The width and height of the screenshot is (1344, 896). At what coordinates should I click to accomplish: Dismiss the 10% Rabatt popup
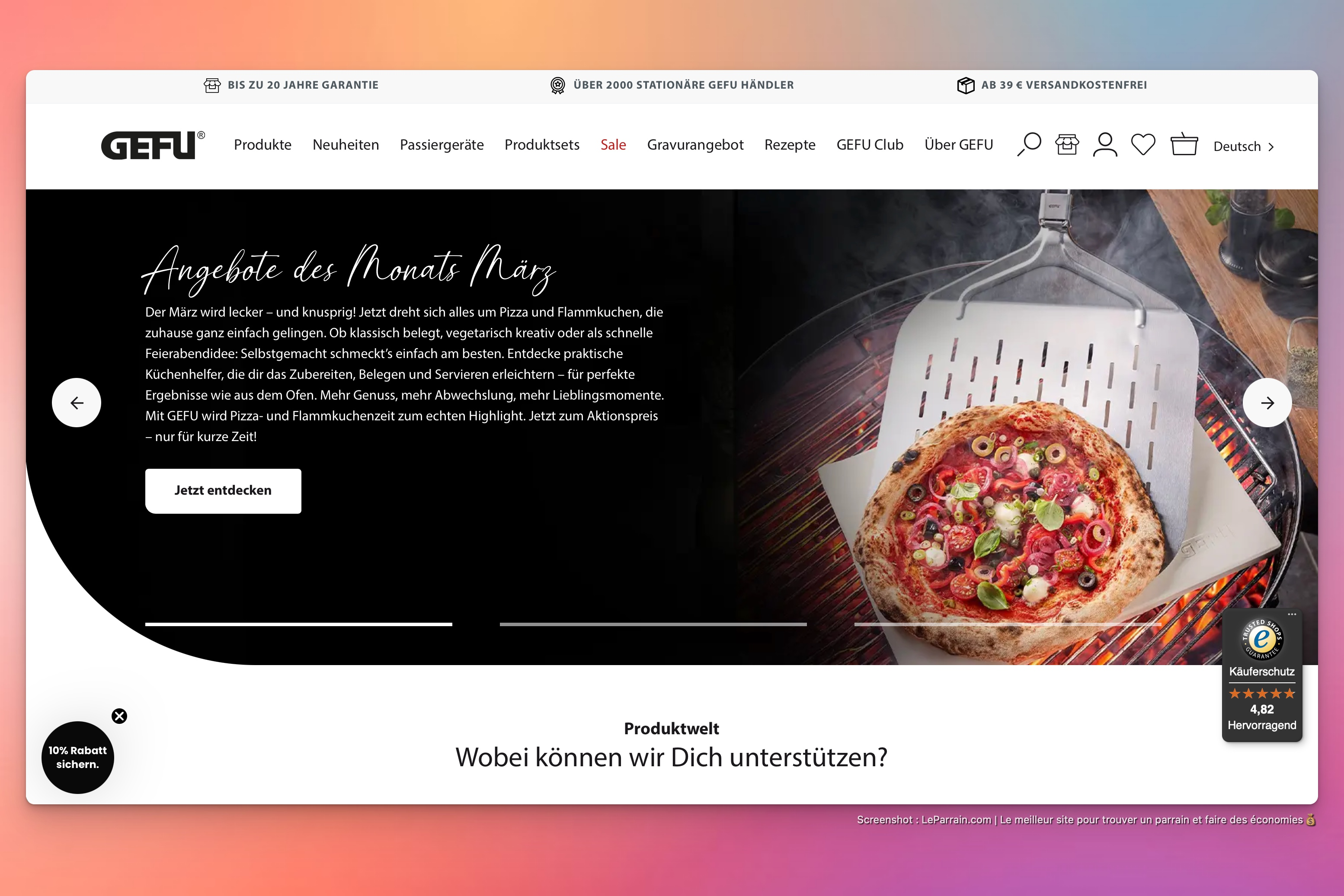[119, 716]
